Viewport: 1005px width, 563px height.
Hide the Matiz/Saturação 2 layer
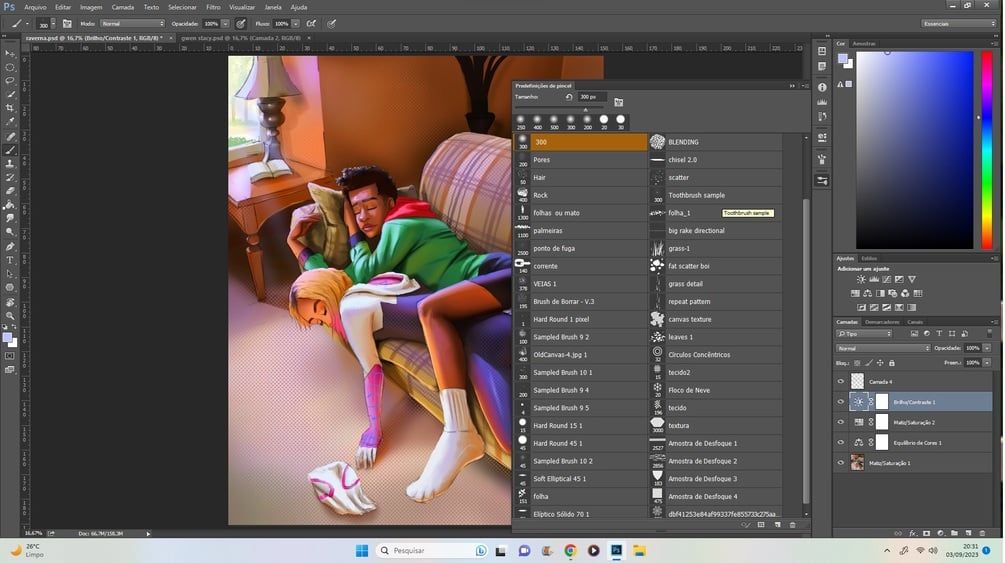(x=841, y=422)
